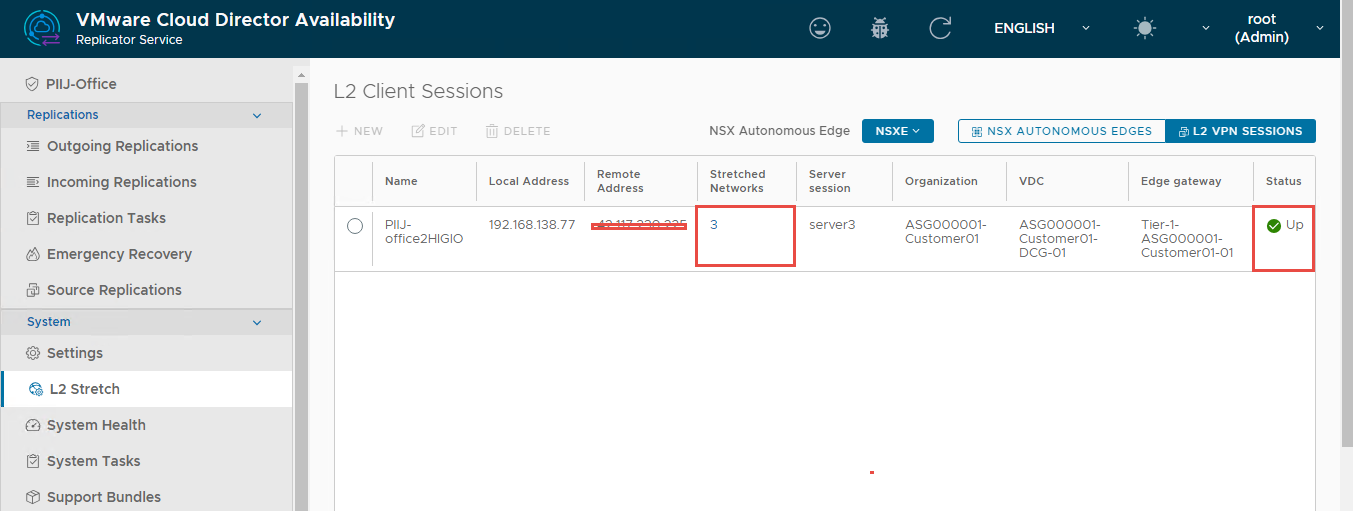Open System Health page

pos(95,425)
